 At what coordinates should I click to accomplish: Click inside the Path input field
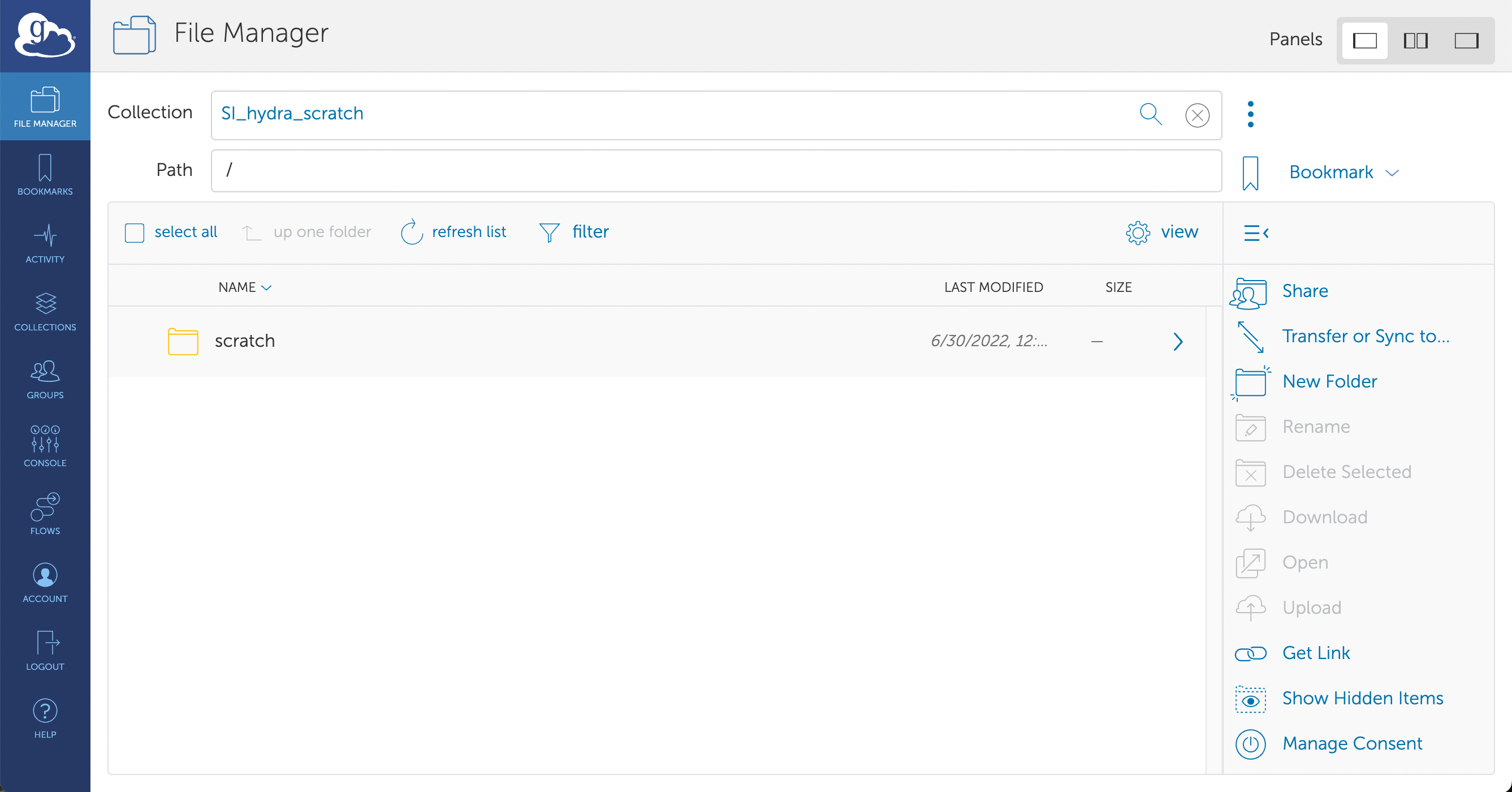(x=715, y=170)
